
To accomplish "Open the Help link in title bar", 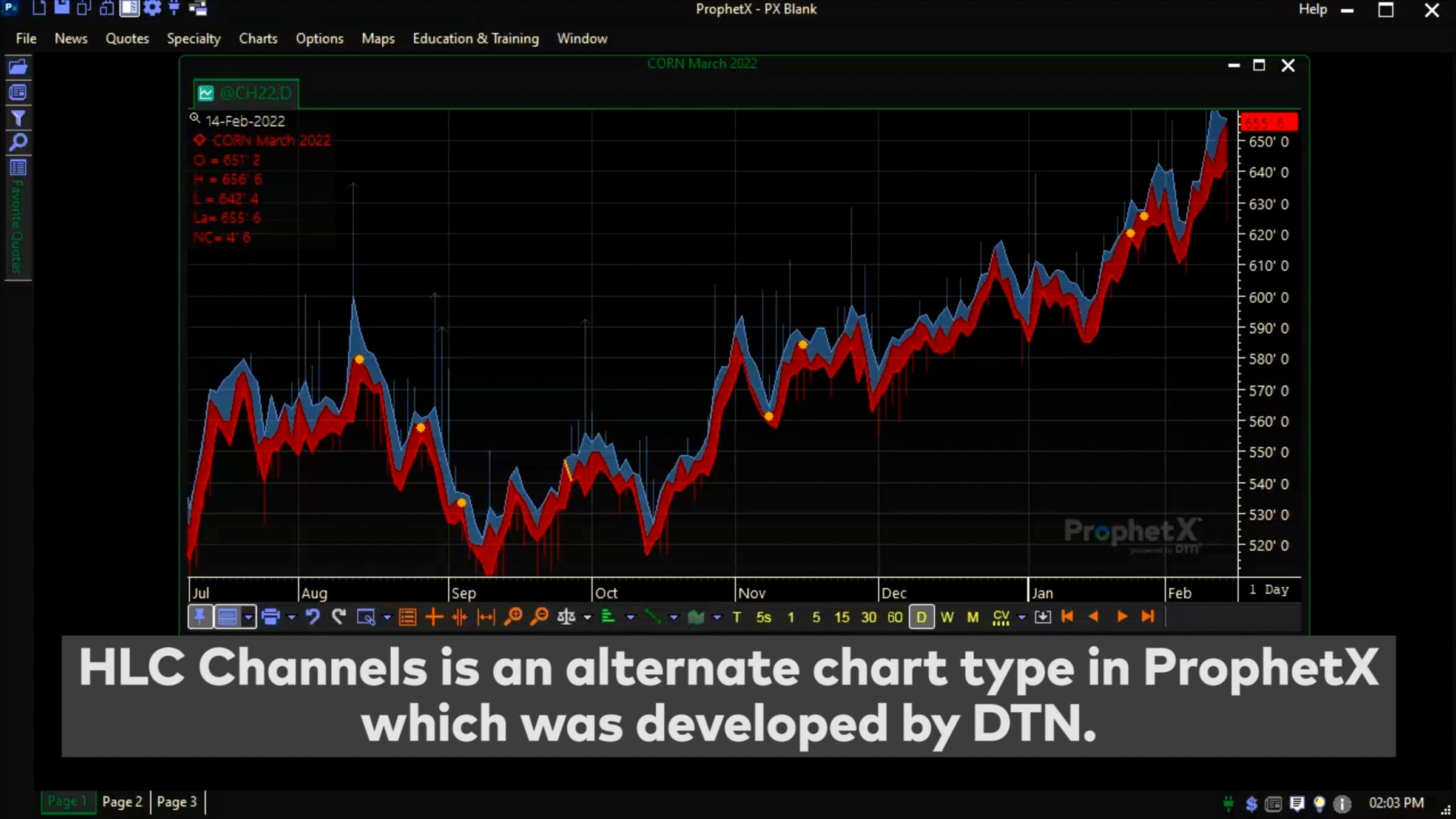I will [x=1313, y=9].
